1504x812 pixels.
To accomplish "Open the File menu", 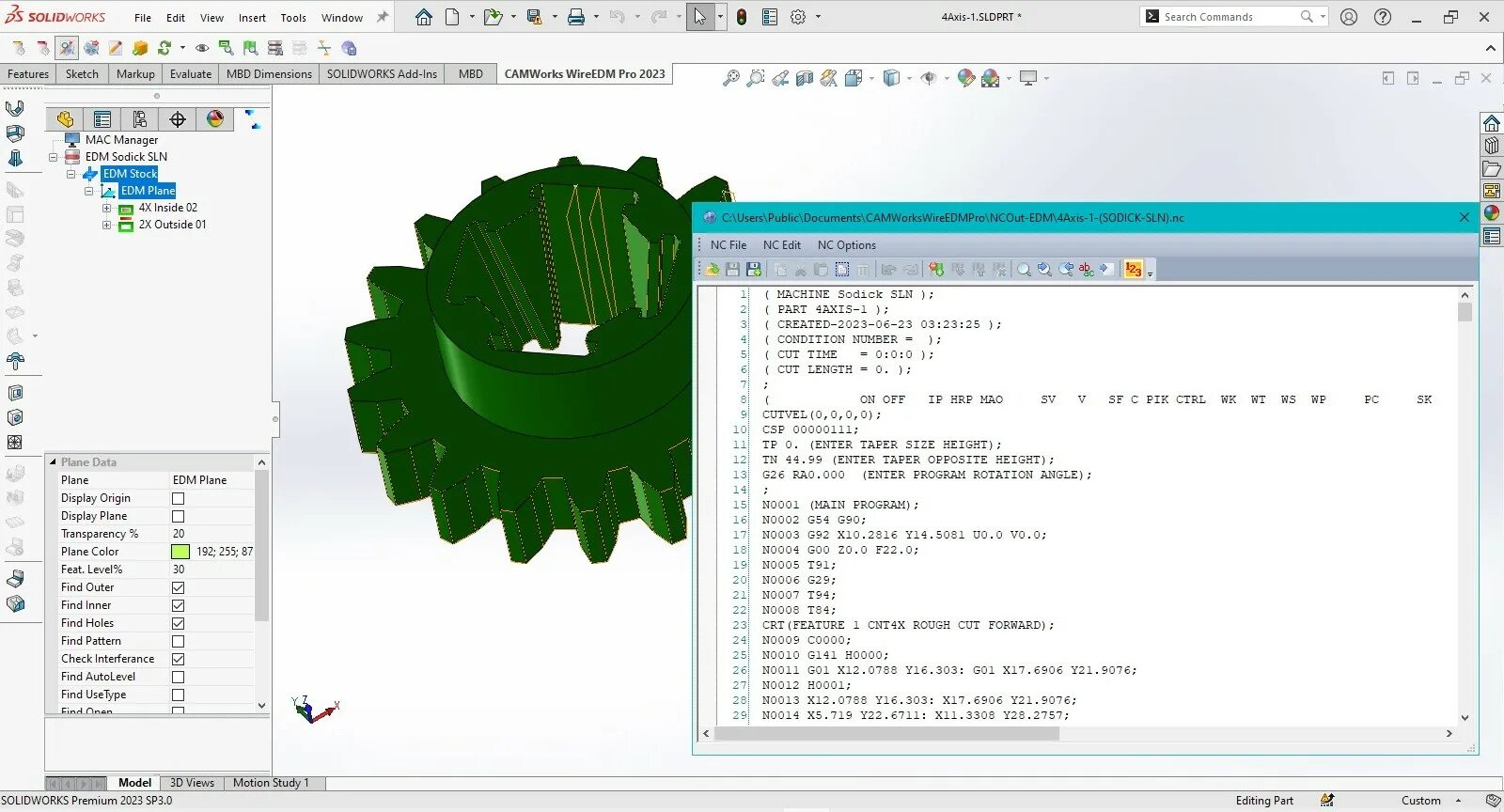I will point(143,18).
